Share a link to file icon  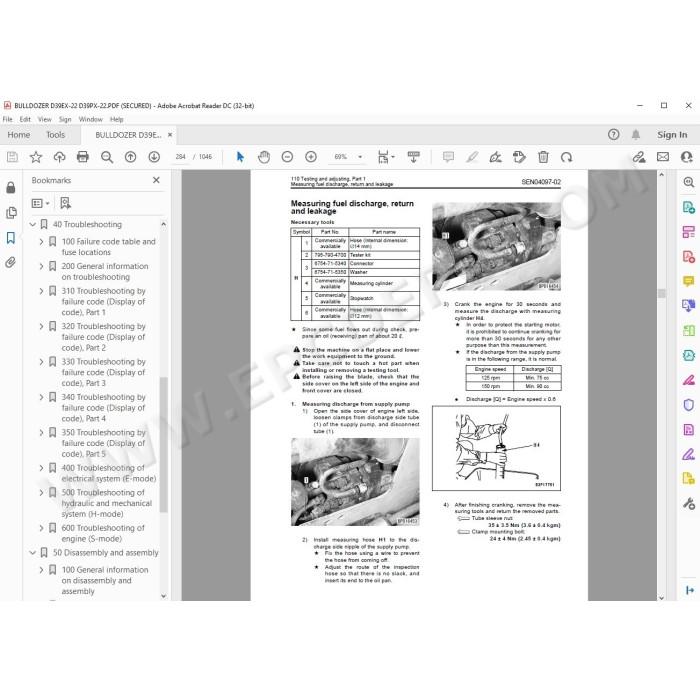639,157
